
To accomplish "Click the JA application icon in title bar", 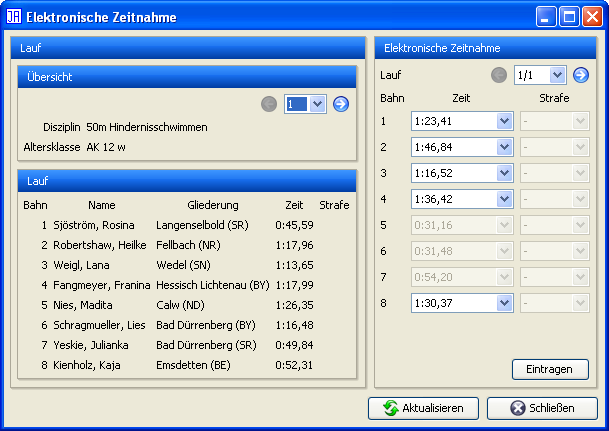I will click(x=14, y=17).
